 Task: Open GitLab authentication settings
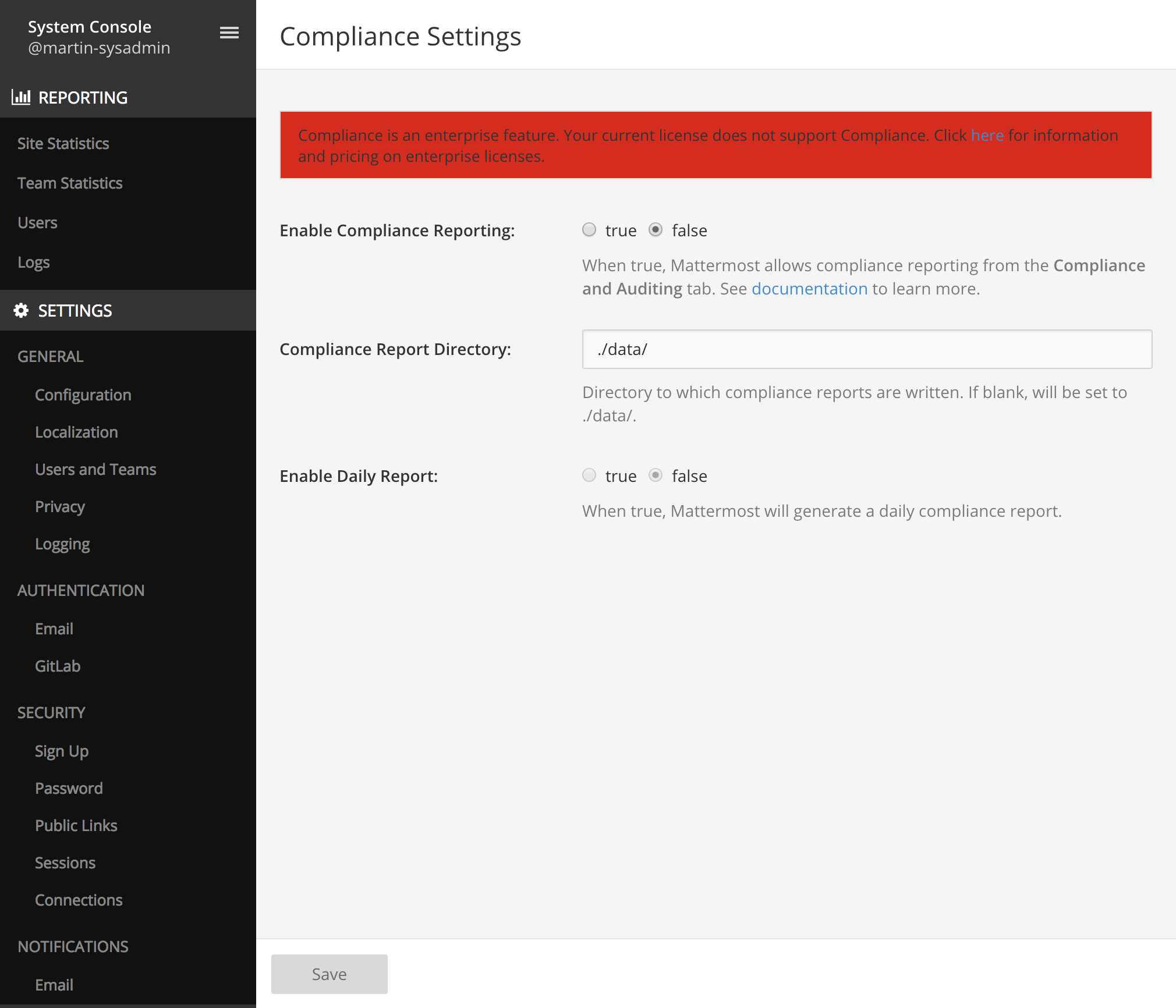(58, 666)
